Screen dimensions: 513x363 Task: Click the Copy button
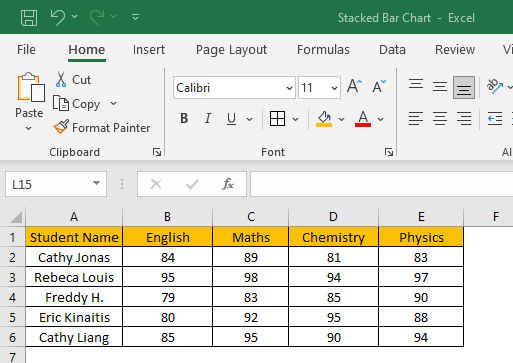(77, 104)
